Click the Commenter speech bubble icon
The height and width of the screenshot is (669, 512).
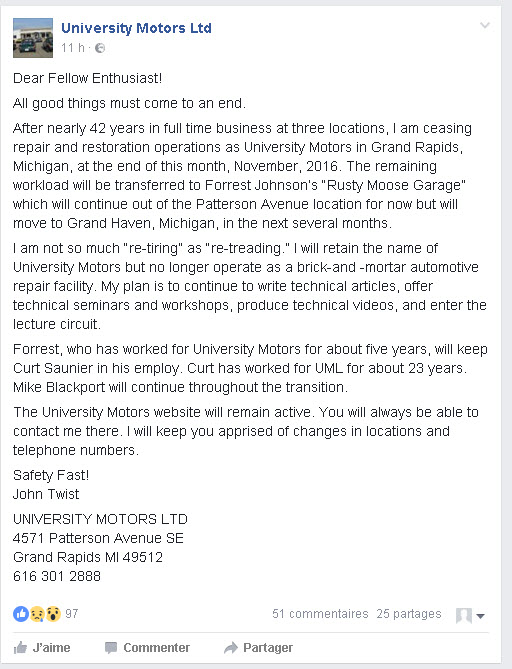point(111,648)
